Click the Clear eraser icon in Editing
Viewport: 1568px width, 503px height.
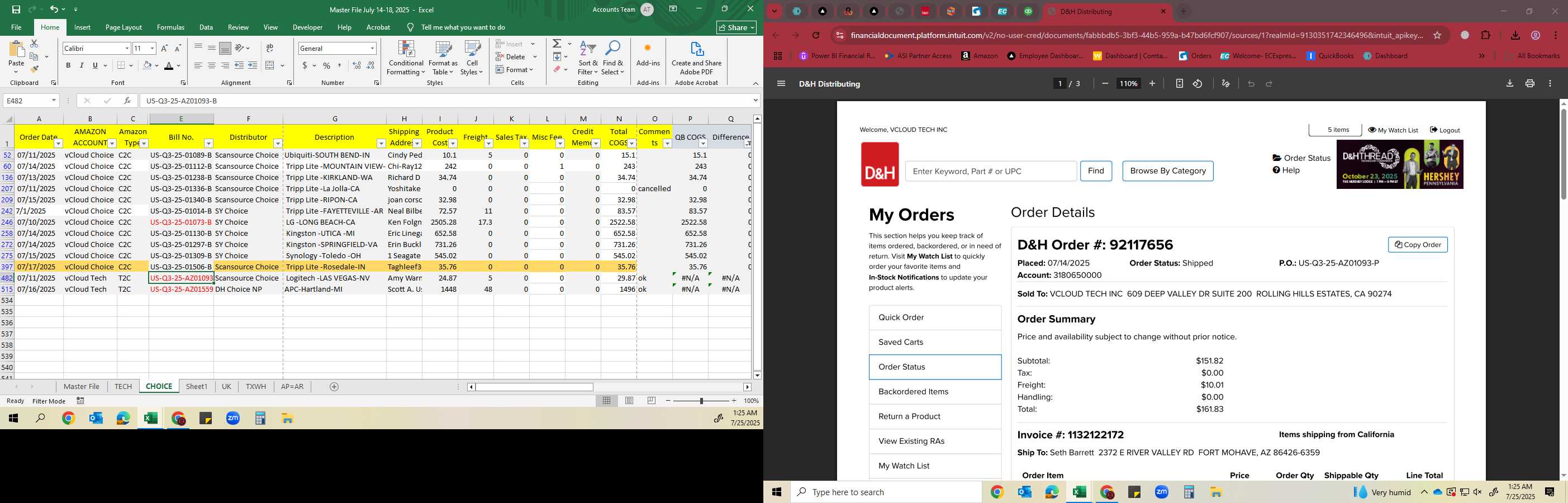click(557, 69)
